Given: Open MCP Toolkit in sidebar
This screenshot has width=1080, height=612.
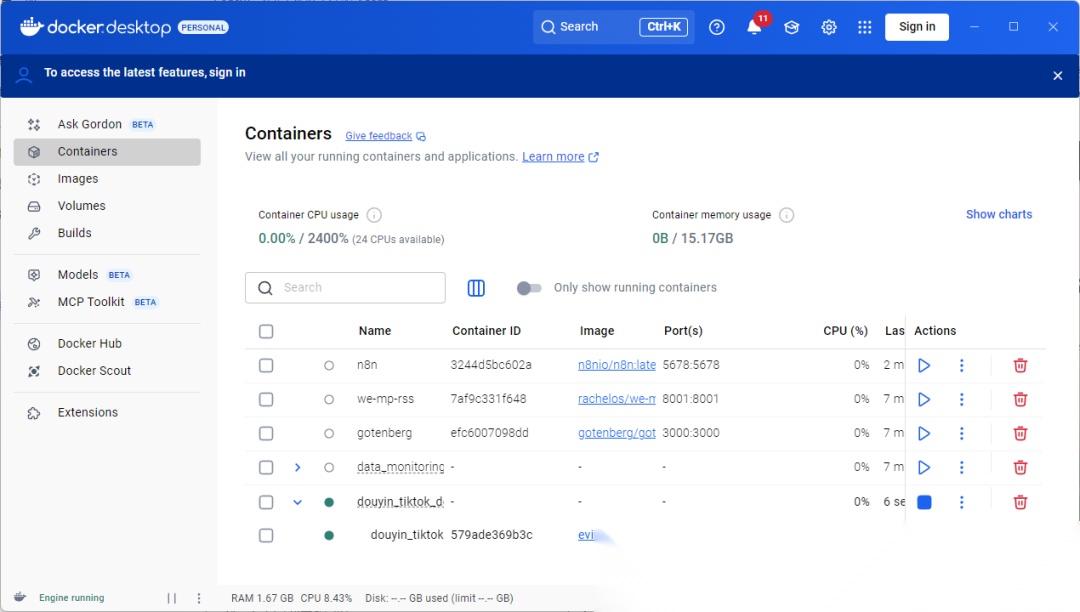Looking at the screenshot, I should 107,302.
